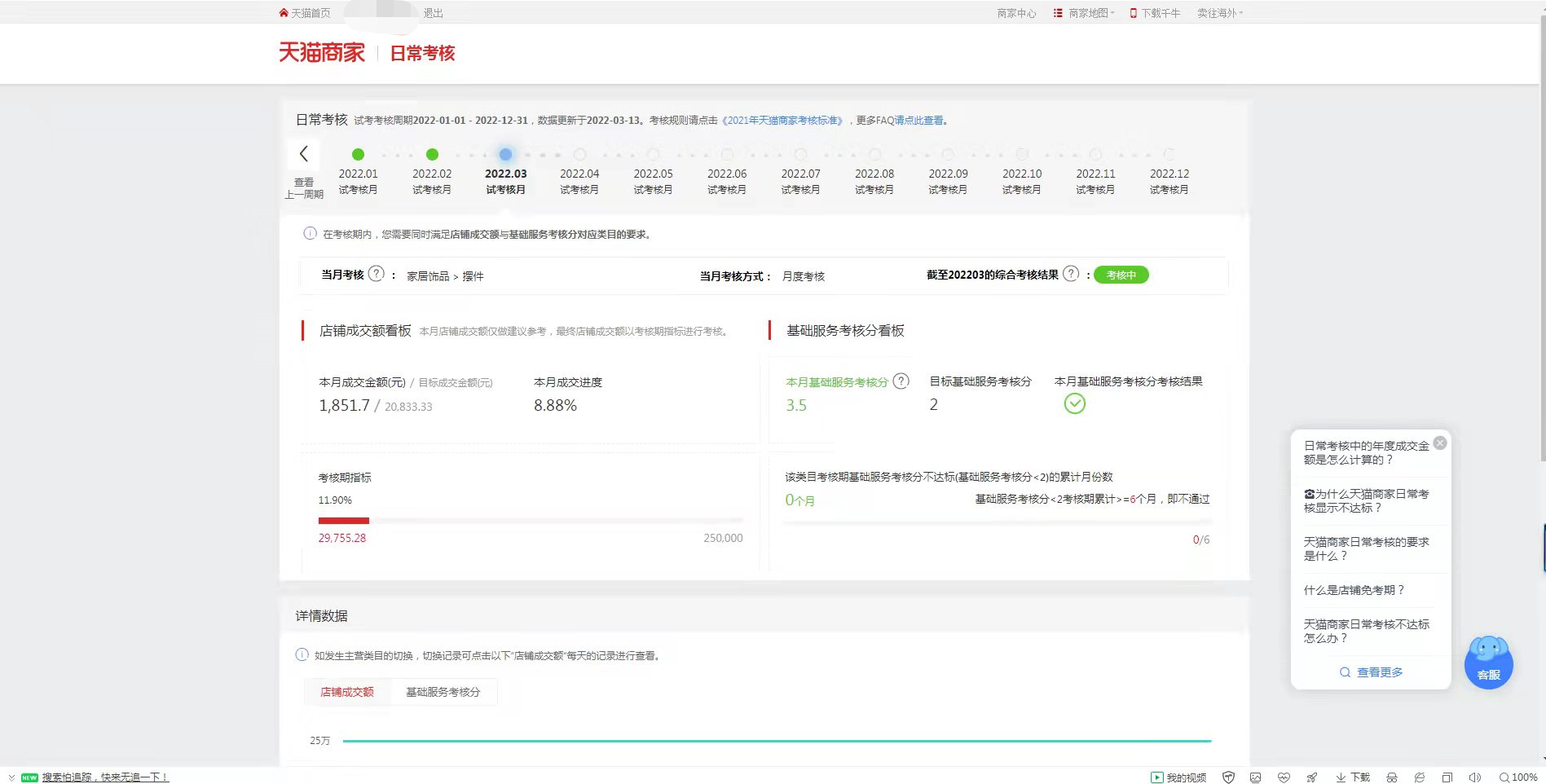This screenshot has height=784, width=1546.
Task: Open 2021年天猫商家考核标准 link
Action: [x=782, y=120]
